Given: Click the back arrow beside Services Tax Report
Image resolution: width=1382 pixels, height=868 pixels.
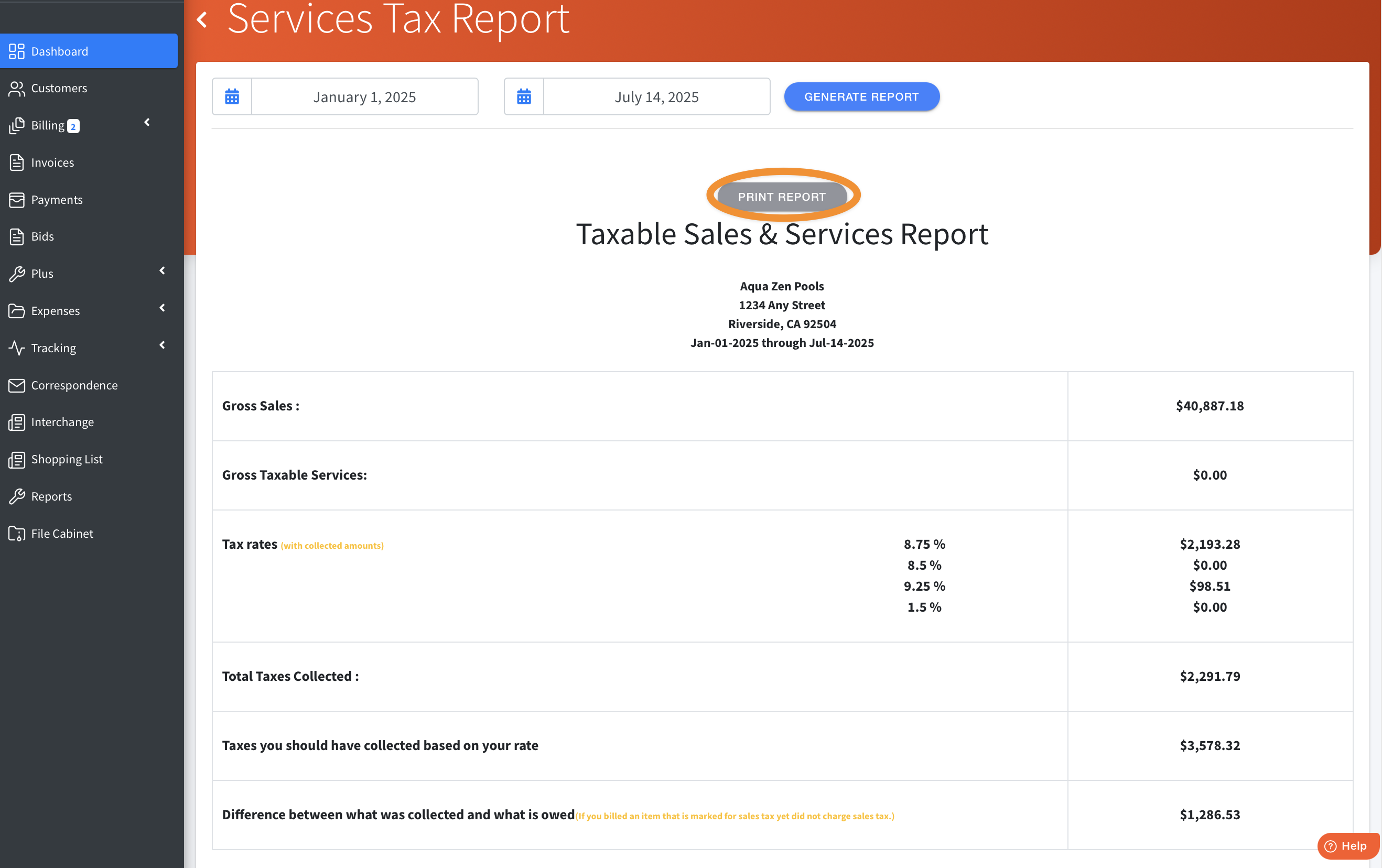Looking at the screenshot, I should pyautogui.click(x=202, y=20).
